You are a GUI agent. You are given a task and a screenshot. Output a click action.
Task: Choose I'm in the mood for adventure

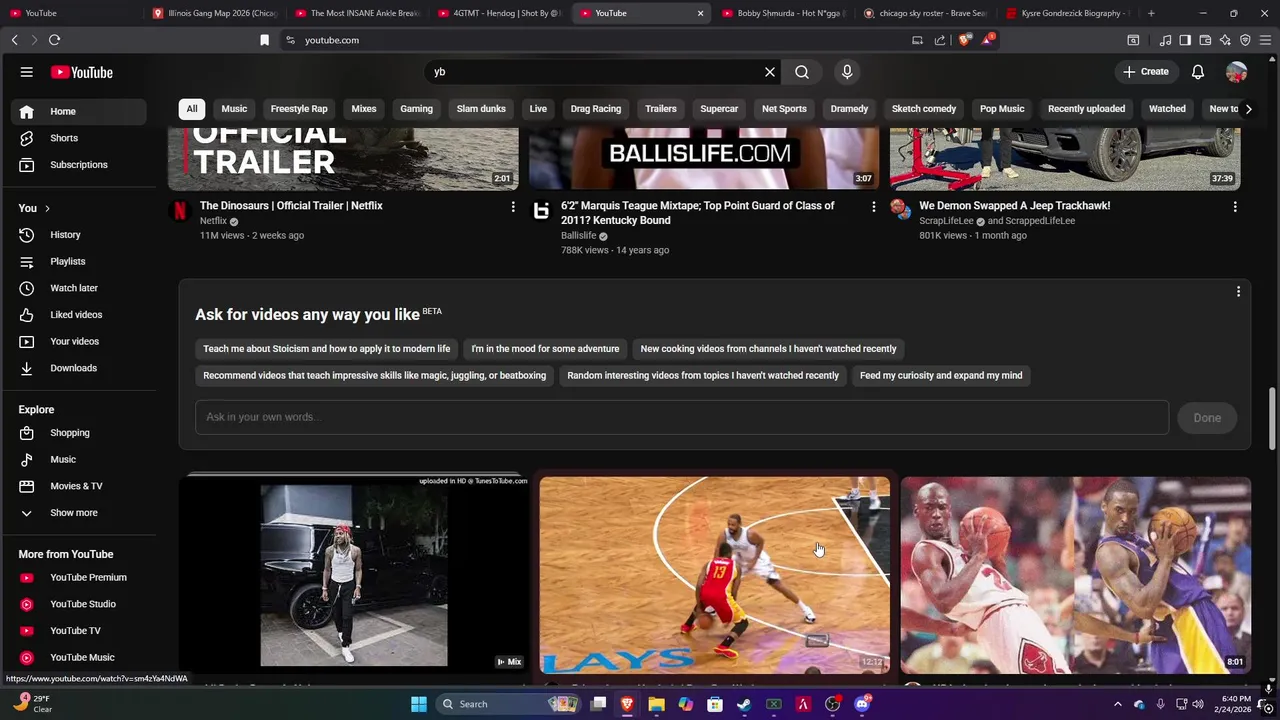(545, 349)
